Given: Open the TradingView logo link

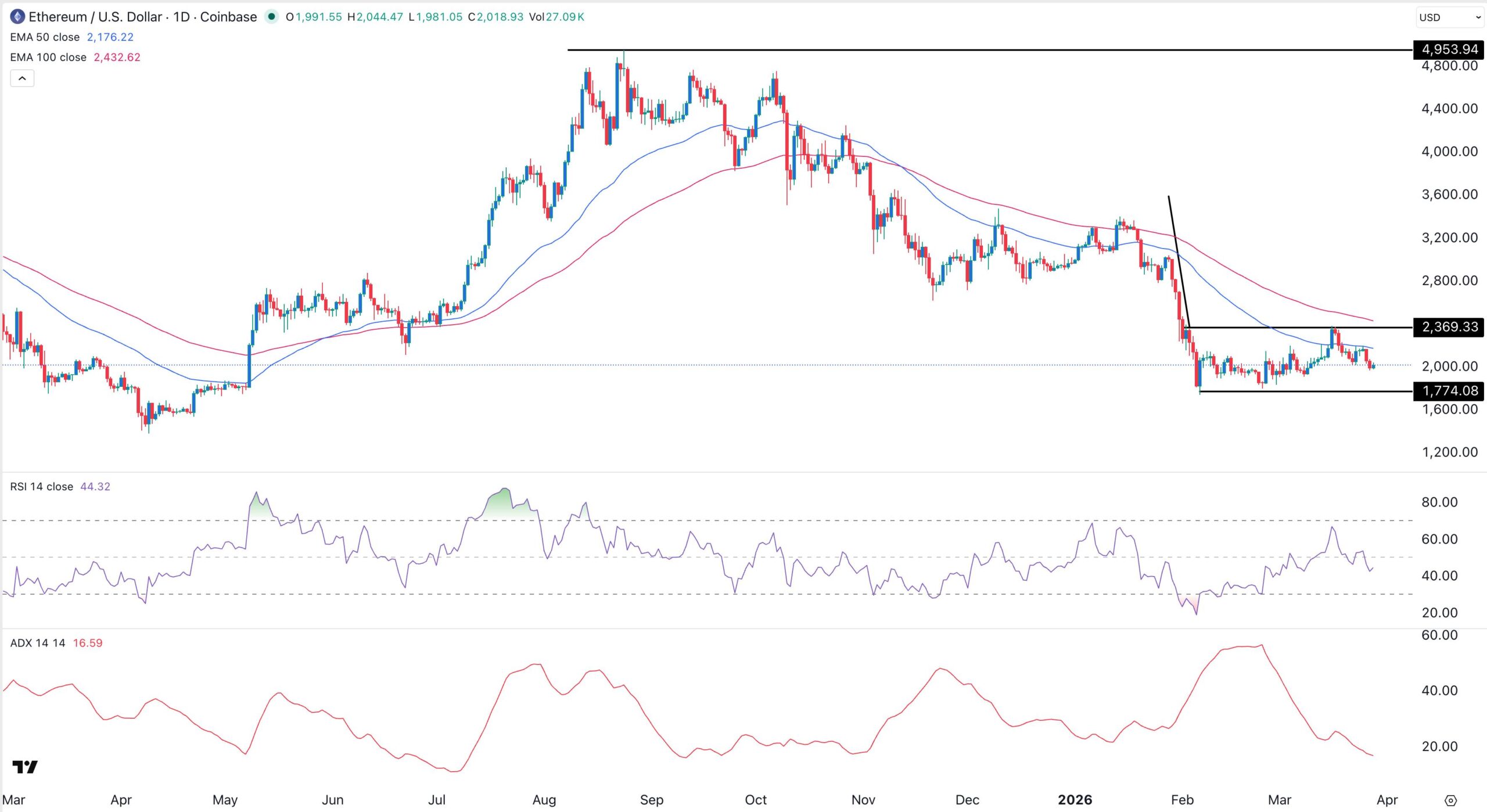Looking at the screenshot, I should (x=25, y=767).
